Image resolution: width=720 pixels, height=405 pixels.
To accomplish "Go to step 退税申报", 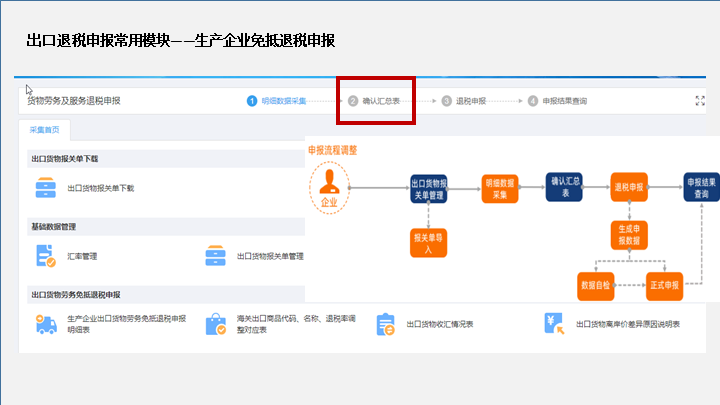I will (471, 101).
